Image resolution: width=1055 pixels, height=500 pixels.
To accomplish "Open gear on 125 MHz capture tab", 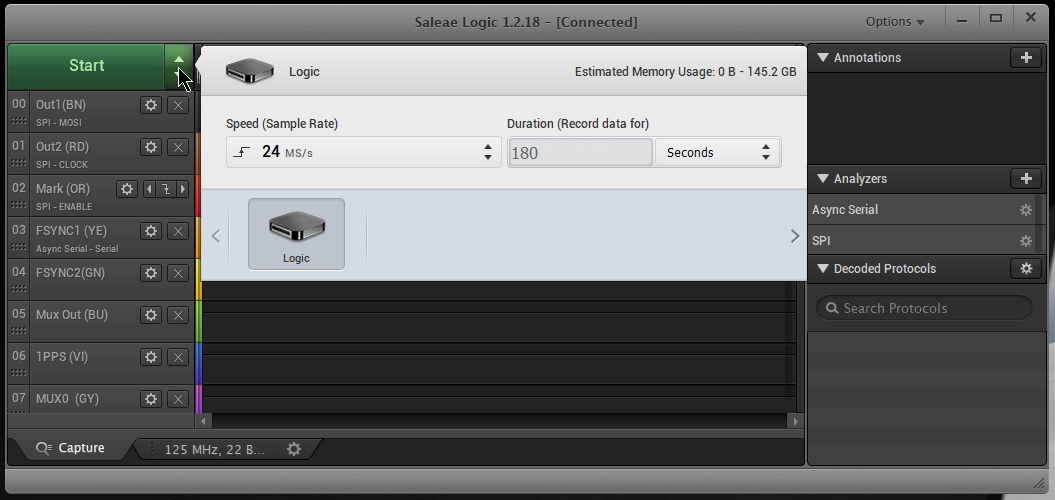I will pyautogui.click(x=294, y=449).
